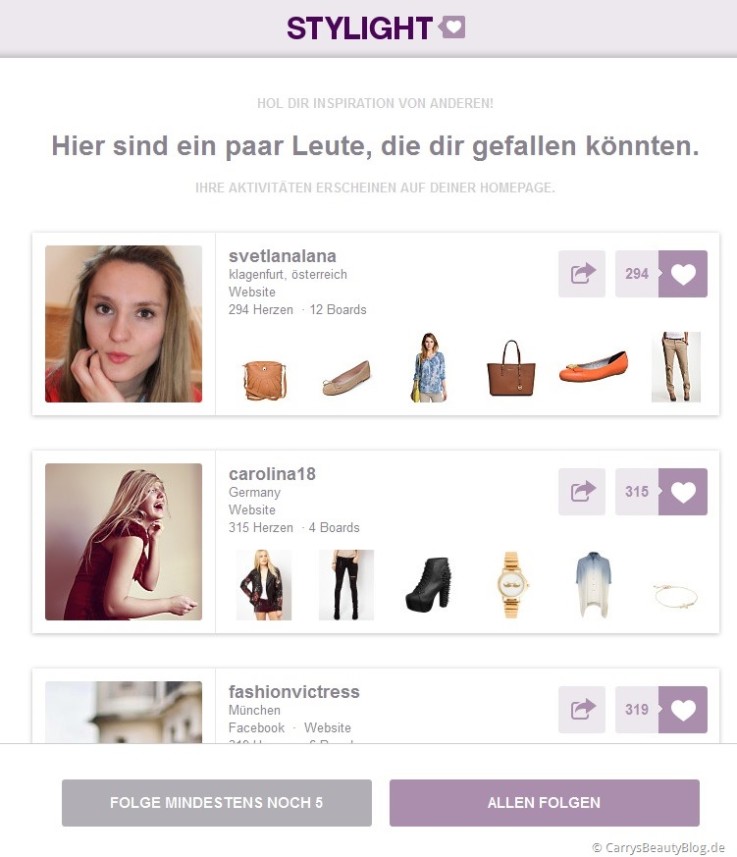The height and width of the screenshot is (857, 737).
Task: Toggle the heart follow button for carolina18
Action: click(x=683, y=491)
